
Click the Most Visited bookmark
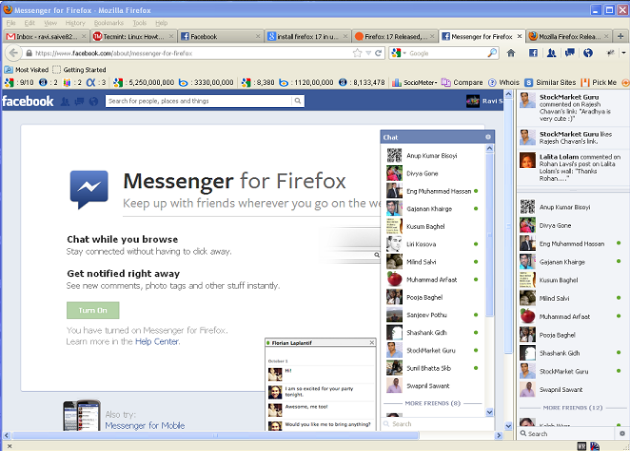pos(27,70)
